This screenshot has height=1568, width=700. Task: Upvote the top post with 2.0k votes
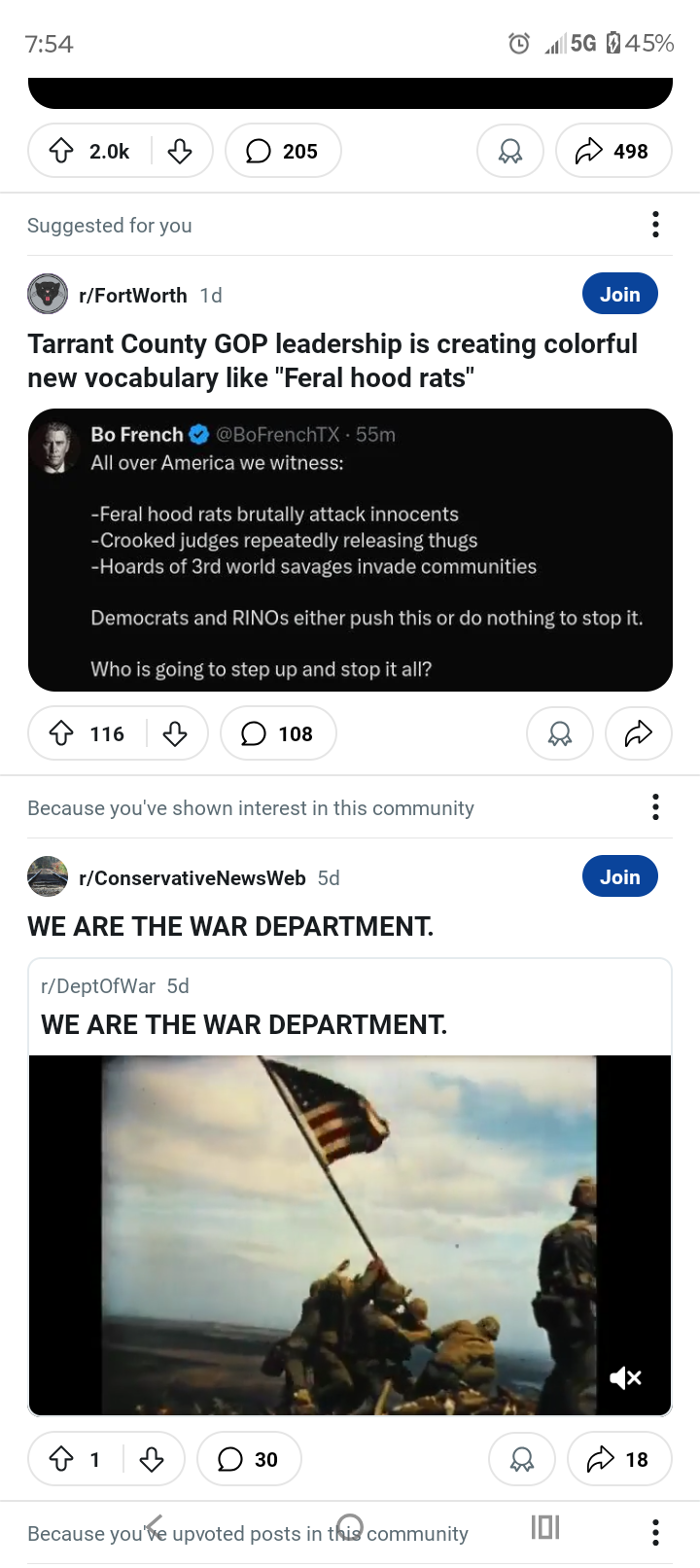point(61,151)
